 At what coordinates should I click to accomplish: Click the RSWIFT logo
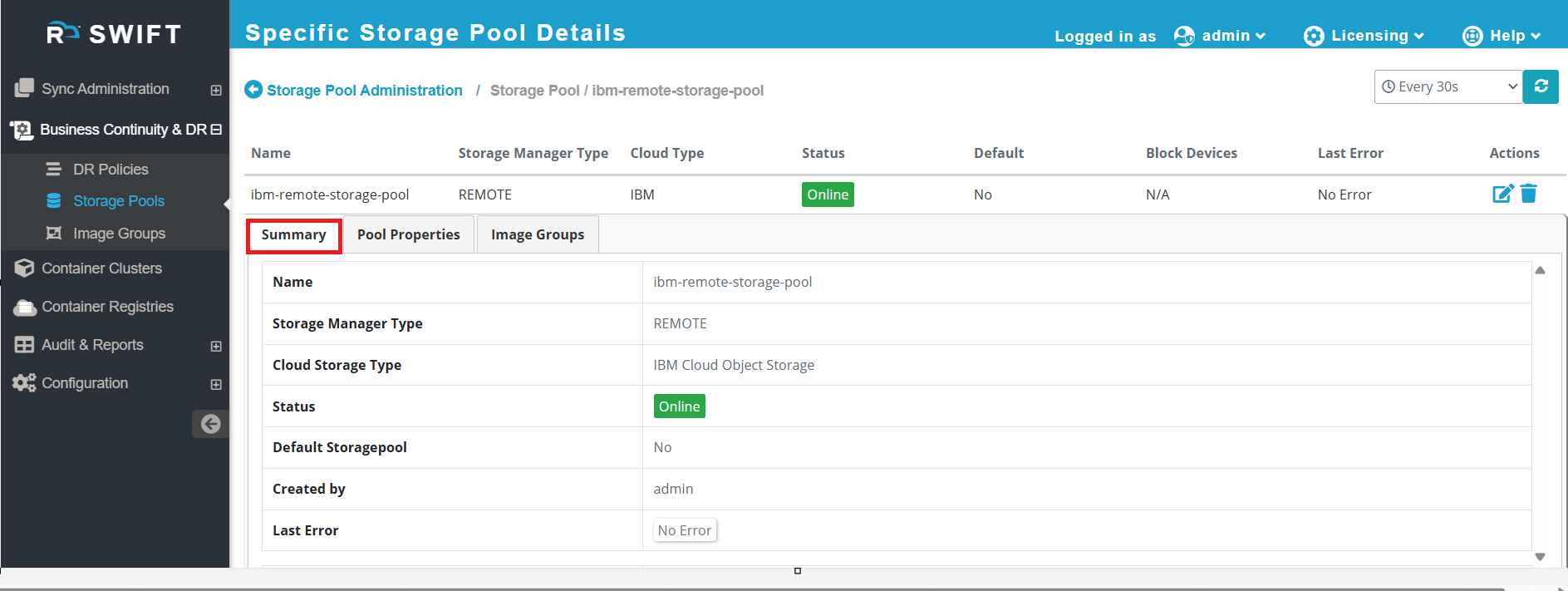[x=114, y=33]
